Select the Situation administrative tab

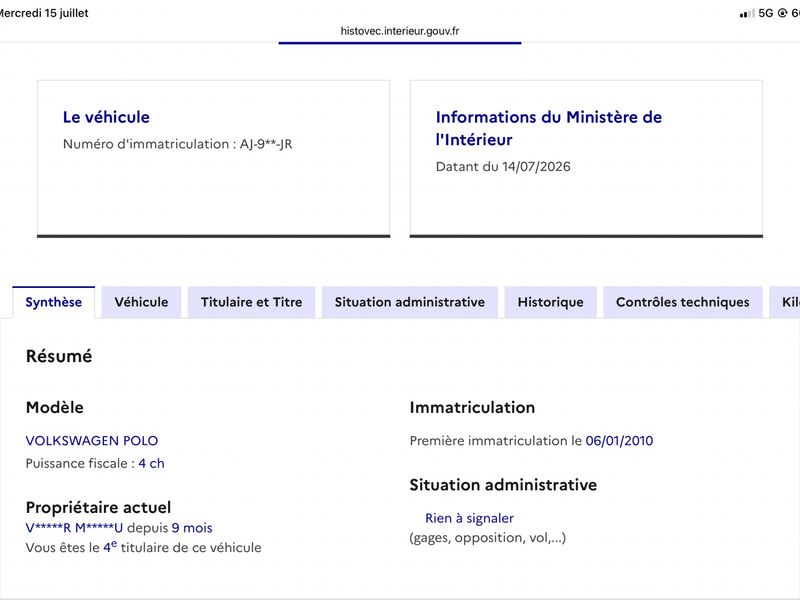point(410,302)
